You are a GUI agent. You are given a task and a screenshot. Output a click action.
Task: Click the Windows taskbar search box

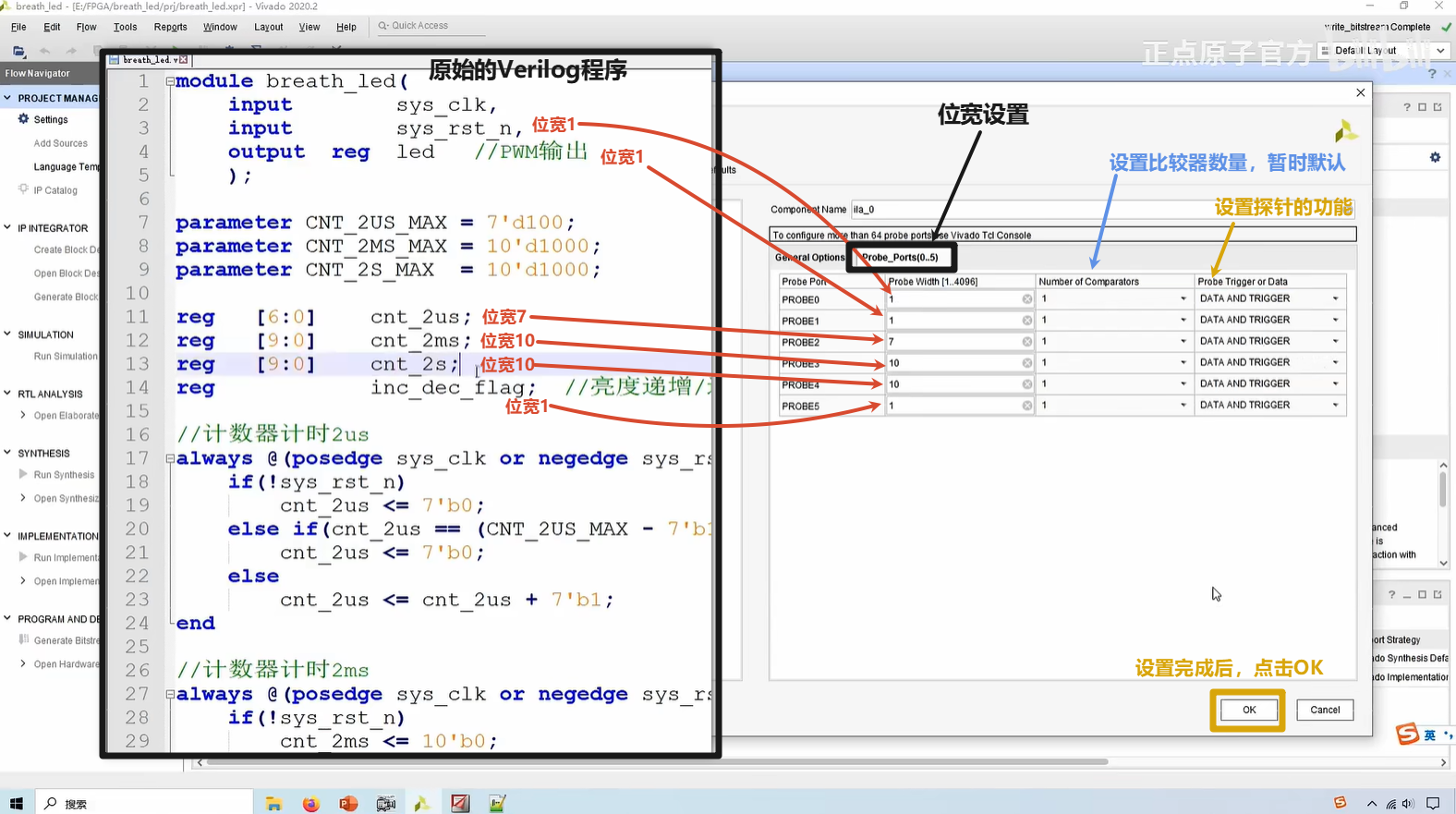click(x=144, y=804)
